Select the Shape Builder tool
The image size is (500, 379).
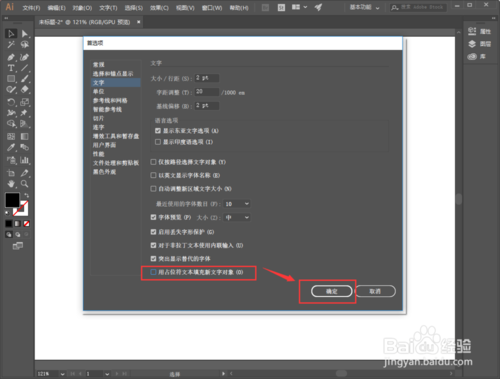[x=11, y=124]
